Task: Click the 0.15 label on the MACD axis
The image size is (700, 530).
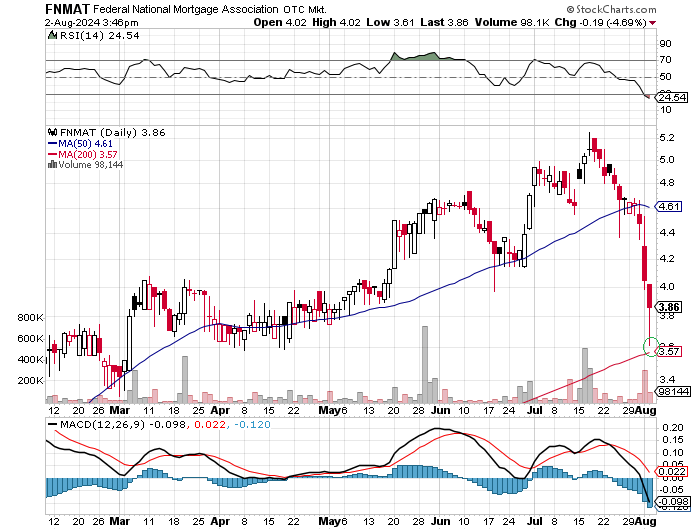Action: (x=673, y=440)
